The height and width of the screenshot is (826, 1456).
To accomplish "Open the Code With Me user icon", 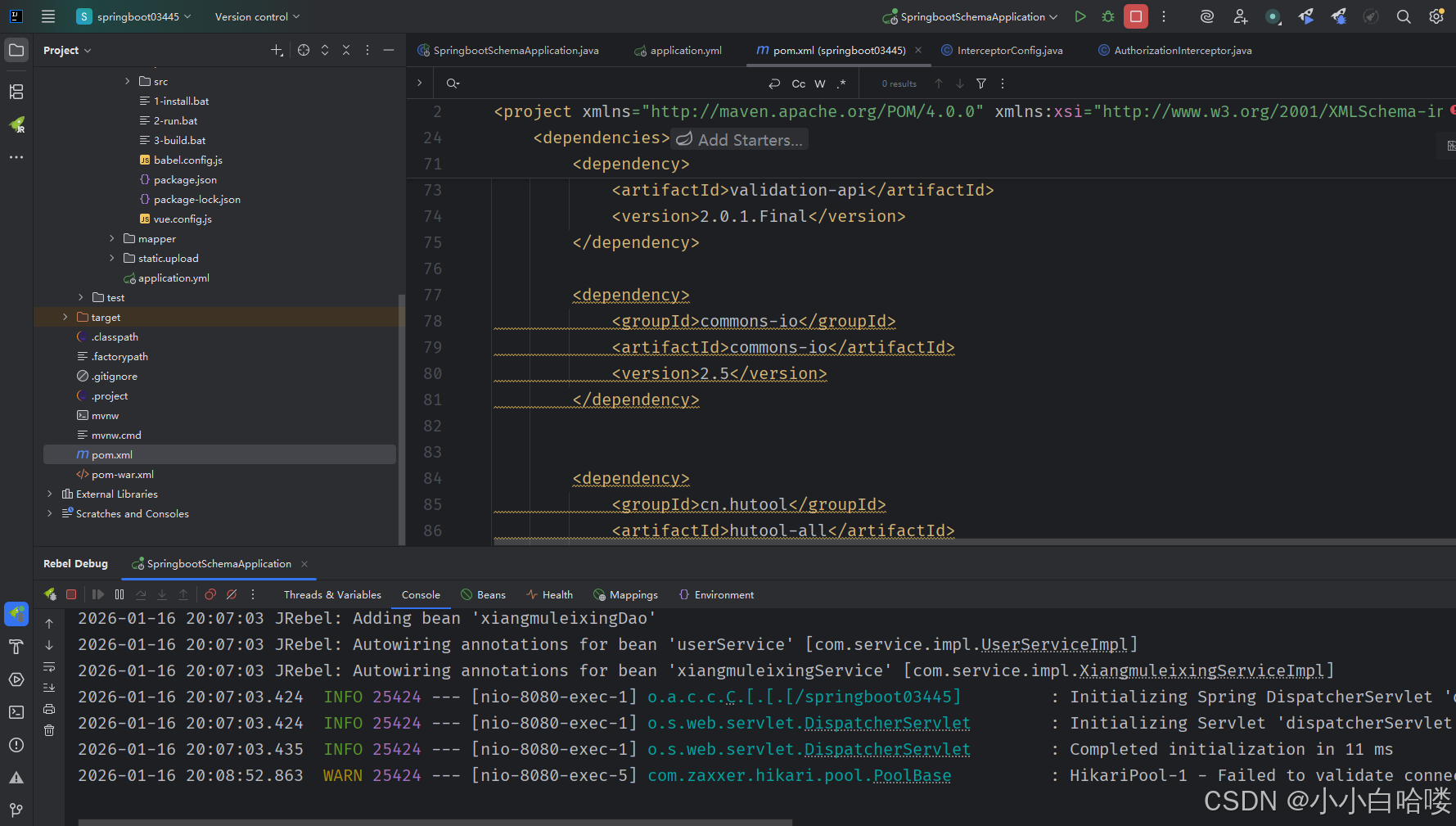I will click(1240, 16).
